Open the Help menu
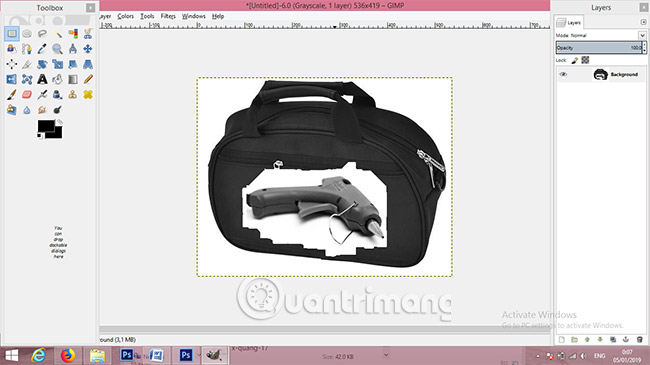The width and height of the screenshot is (650, 365). coord(218,16)
